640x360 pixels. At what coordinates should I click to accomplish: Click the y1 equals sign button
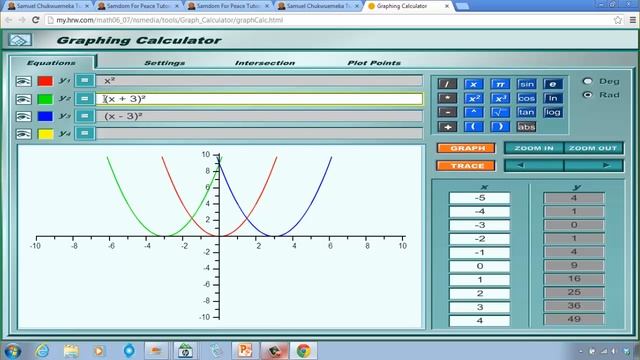tap(85, 80)
